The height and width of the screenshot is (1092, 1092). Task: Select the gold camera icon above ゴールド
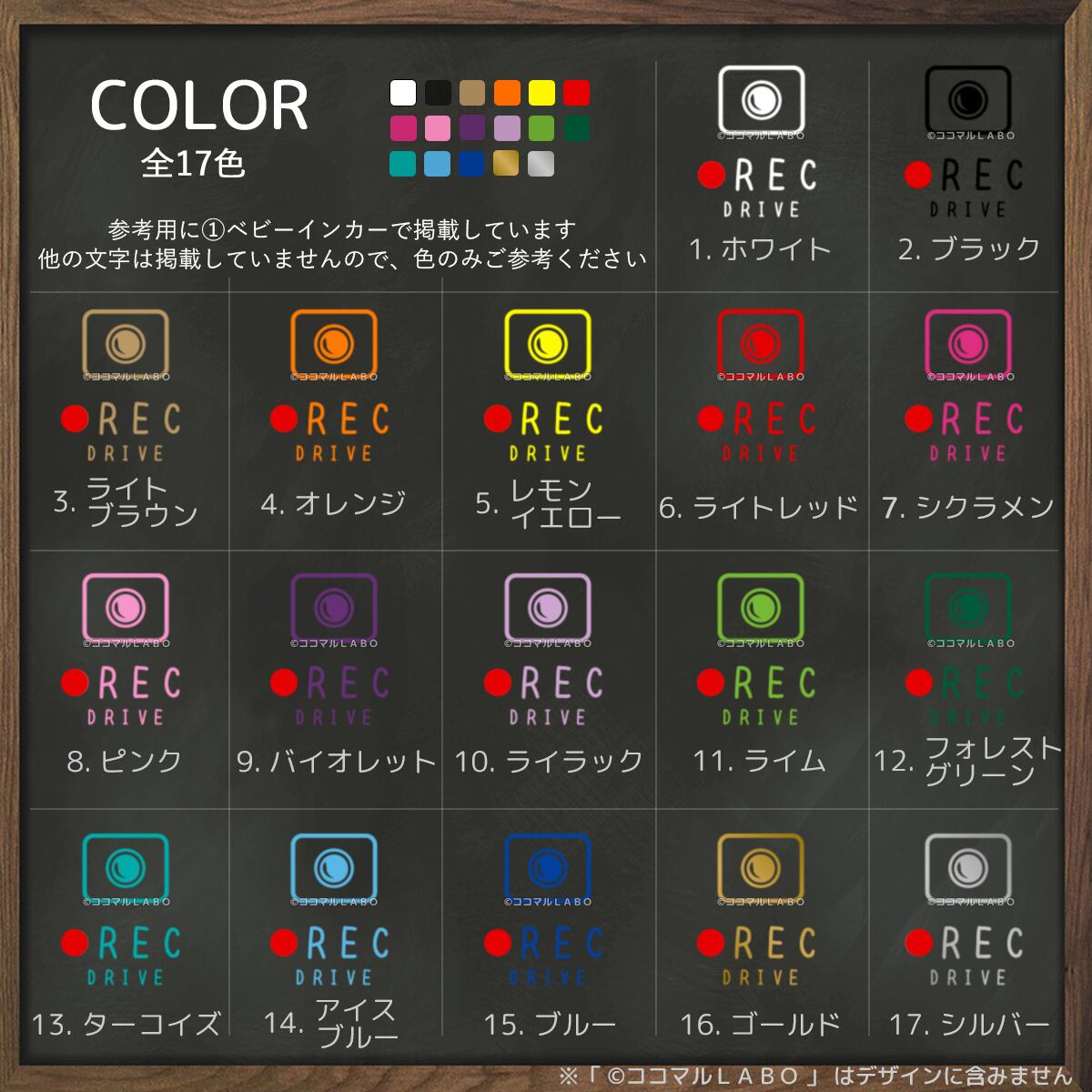(x=761, y=866)
